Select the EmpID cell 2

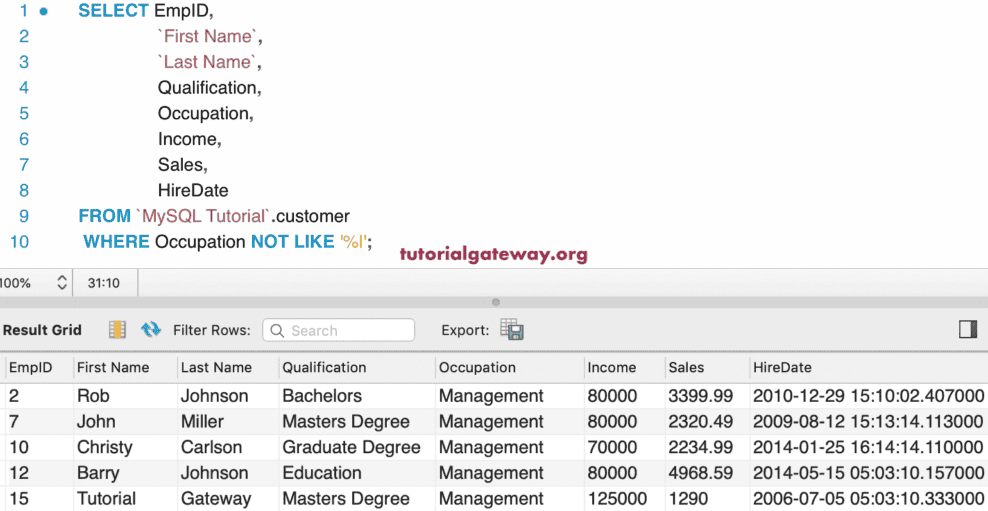click(14, 396)
